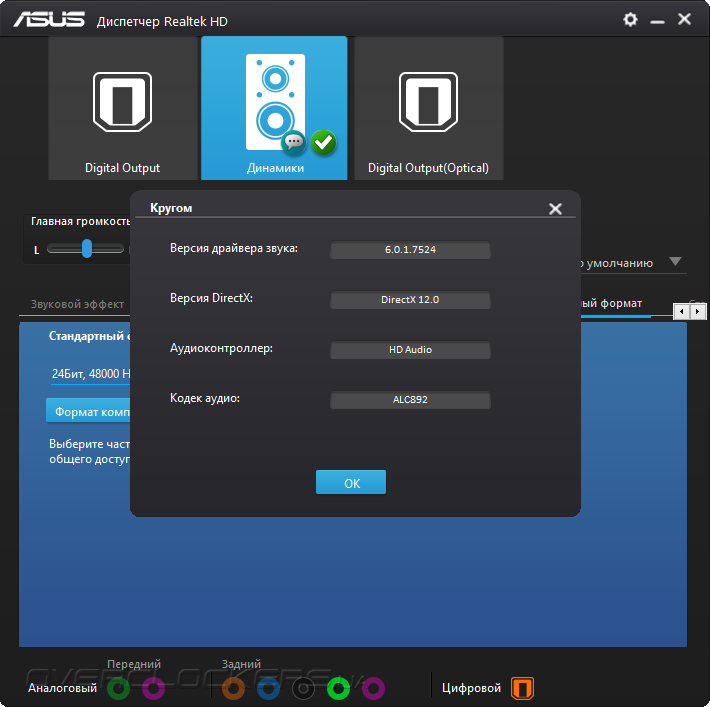
Task: Switch to Звуковой эффект tab
Action: click(x=77, y=304)
